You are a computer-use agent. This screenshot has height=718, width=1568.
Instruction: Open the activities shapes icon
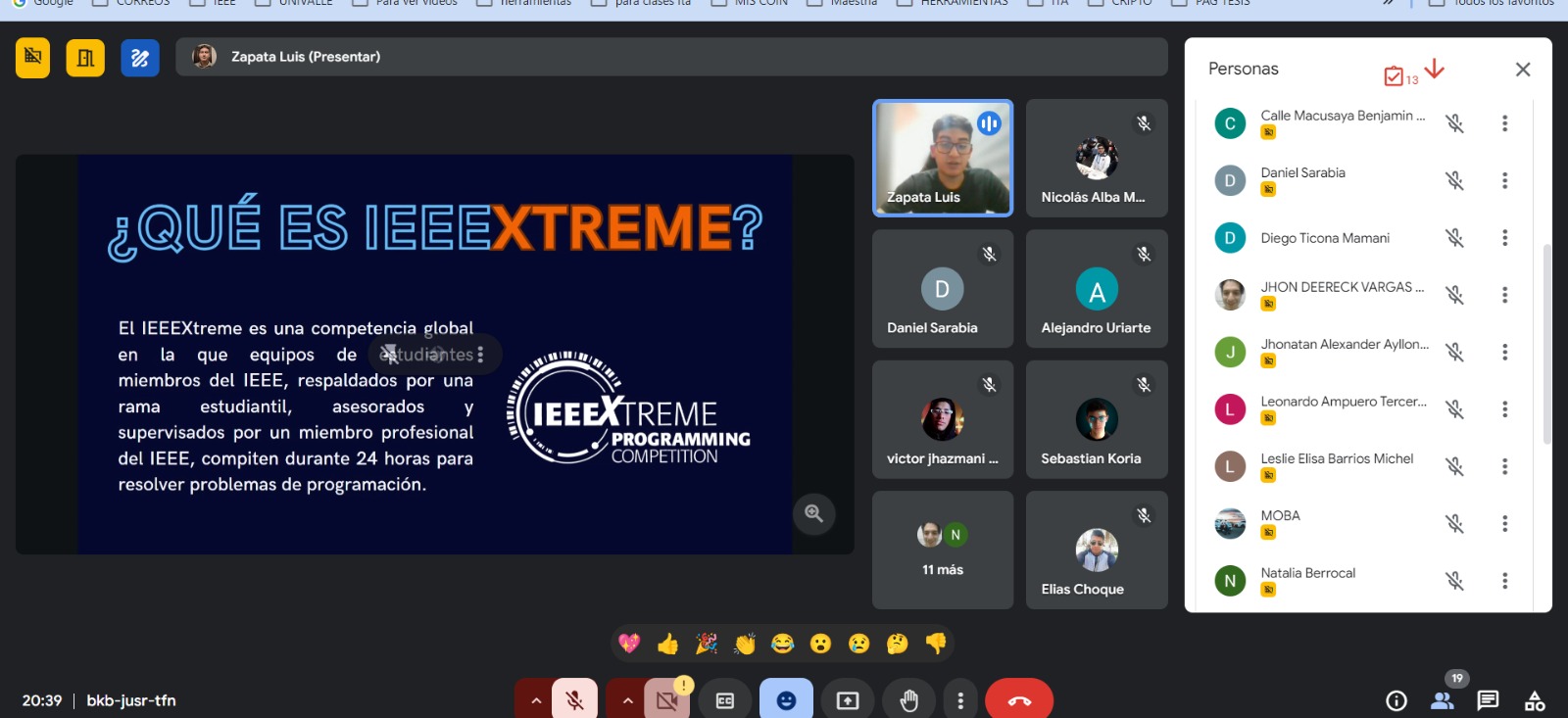pos(1535,700)
